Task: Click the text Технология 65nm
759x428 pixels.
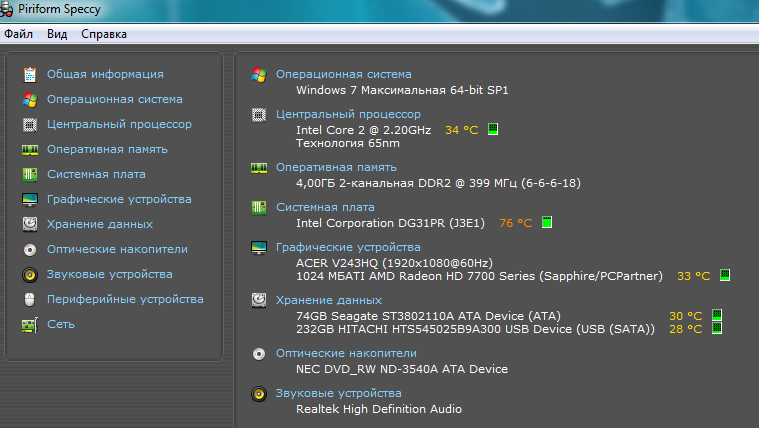Action: click(348, 143)
